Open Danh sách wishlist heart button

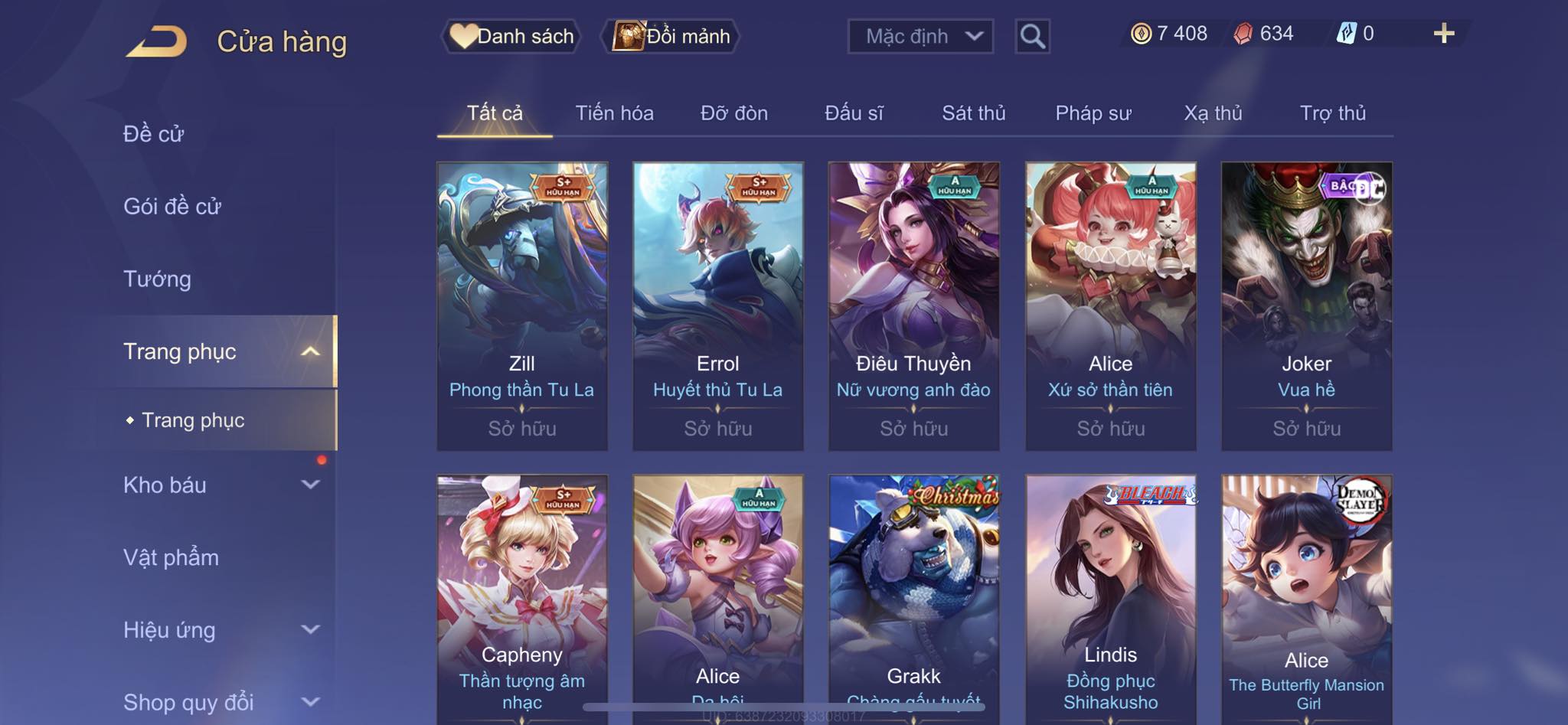coord(511,36)
